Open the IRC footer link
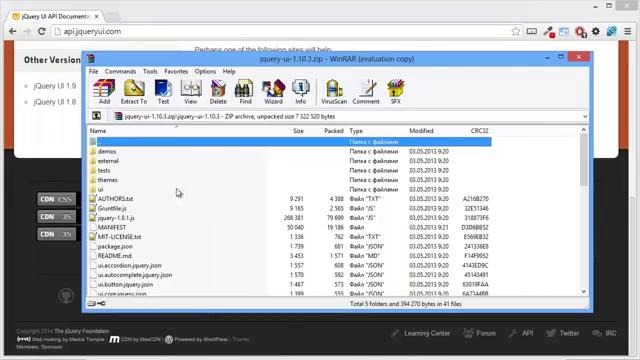Viewport: 640px width, 360px height. click(x=611, y=333)
